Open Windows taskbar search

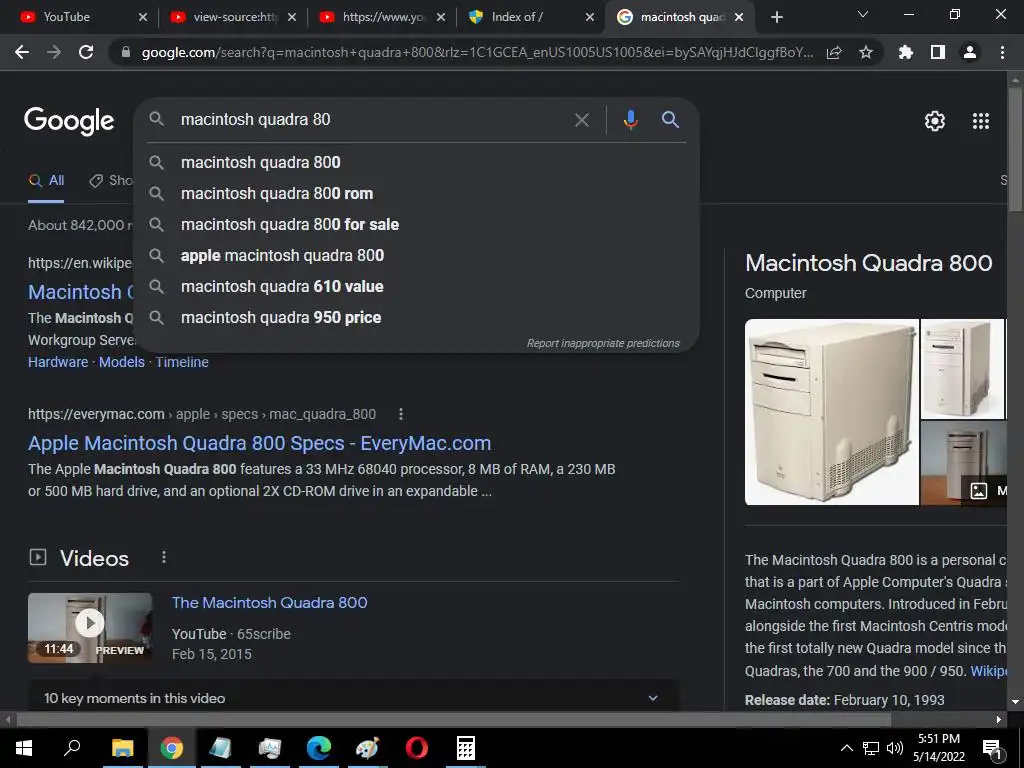[x=72, y=747]
